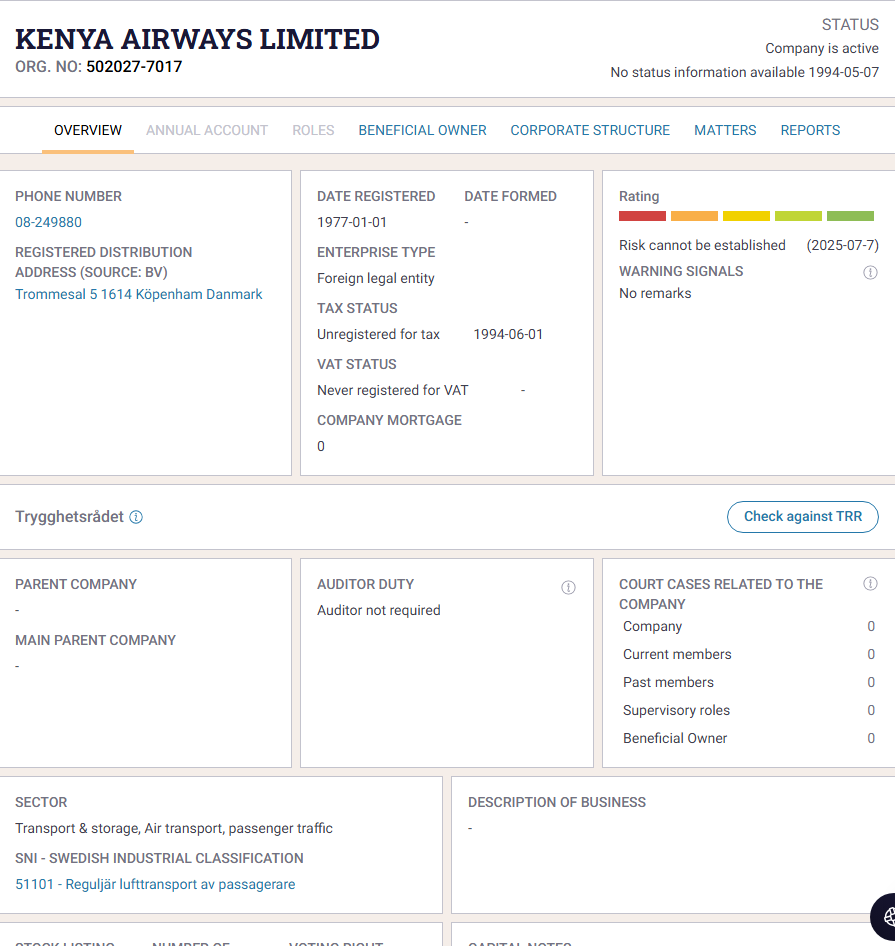The height and width of the screenshot is (946, 895).
Task: Call phone number 08-249880 link
Action: coord(48,222)
